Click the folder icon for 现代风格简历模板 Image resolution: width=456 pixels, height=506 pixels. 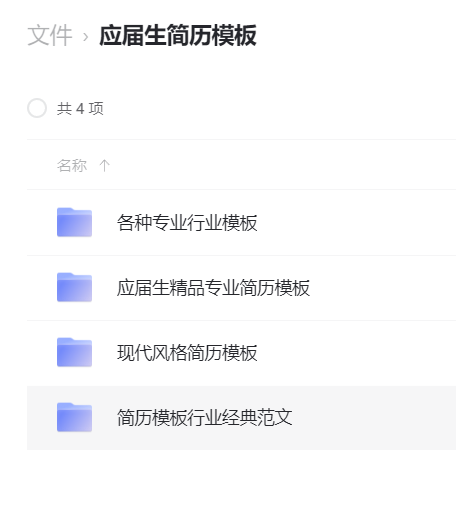click(x=74, y=352)
